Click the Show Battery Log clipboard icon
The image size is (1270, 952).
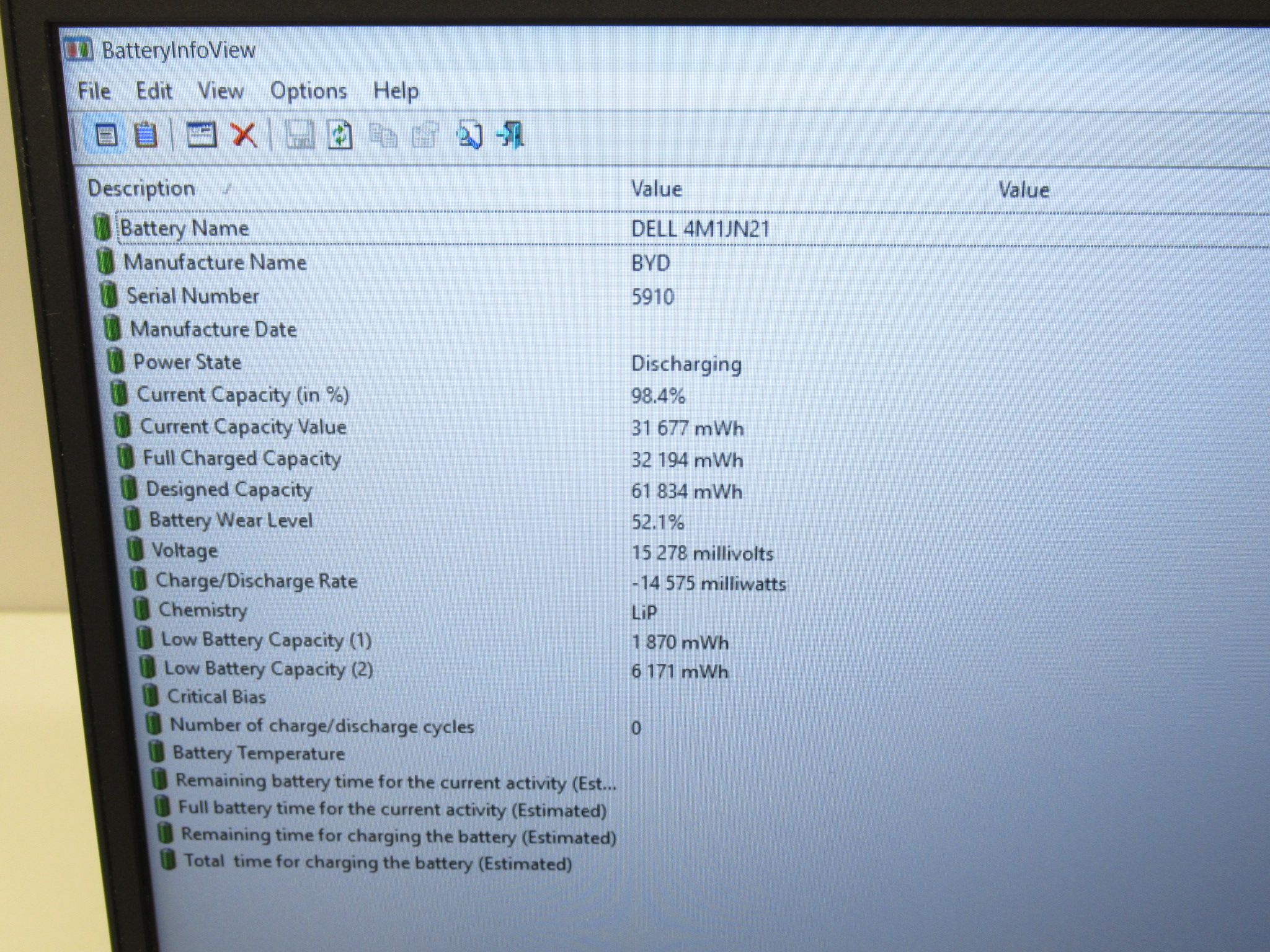146,134
